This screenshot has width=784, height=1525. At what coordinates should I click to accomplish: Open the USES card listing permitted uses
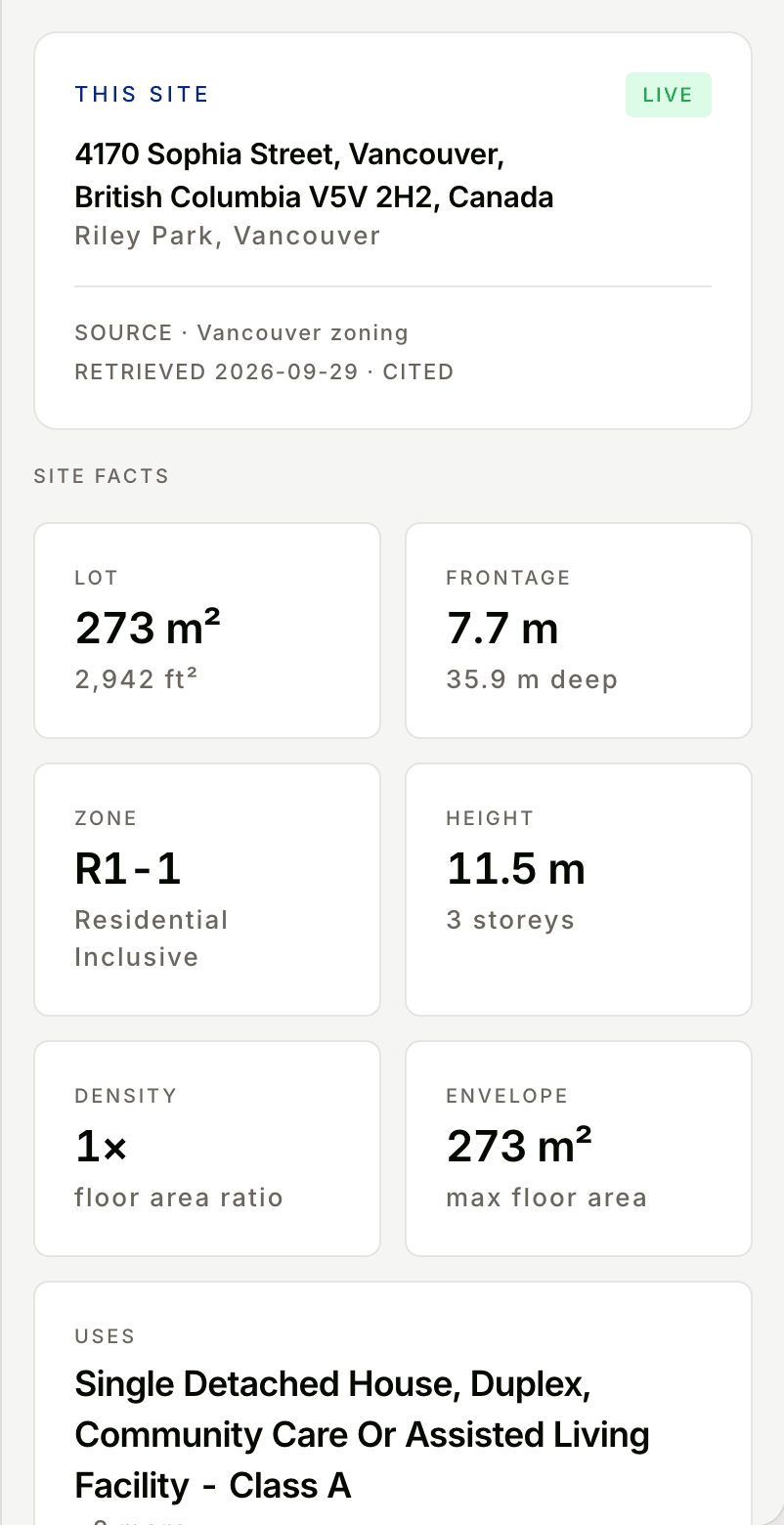tap(393, 1403)
